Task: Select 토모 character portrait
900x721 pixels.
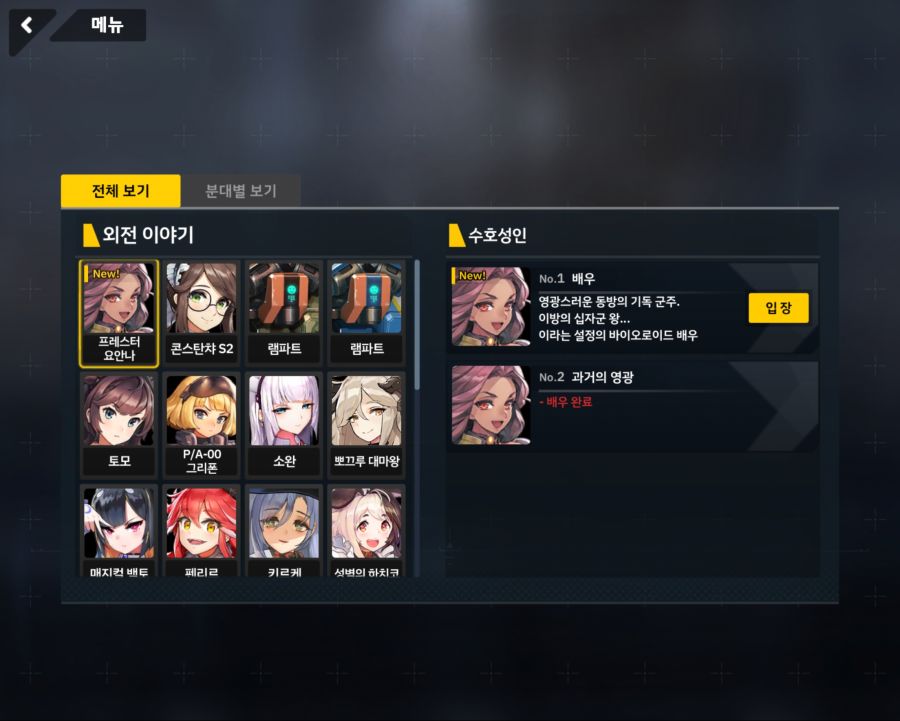Action: coord(119,425)
